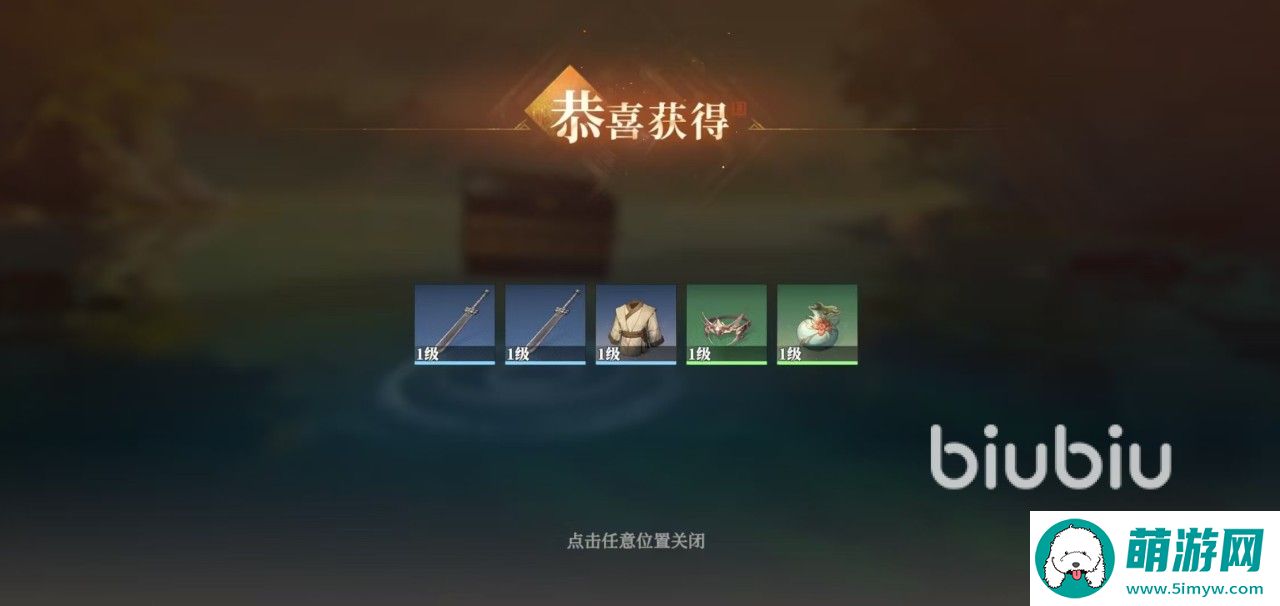This screenshot has height=606, width=1280.
Task: Open the flower pouch vase reward
Action: 817,324
